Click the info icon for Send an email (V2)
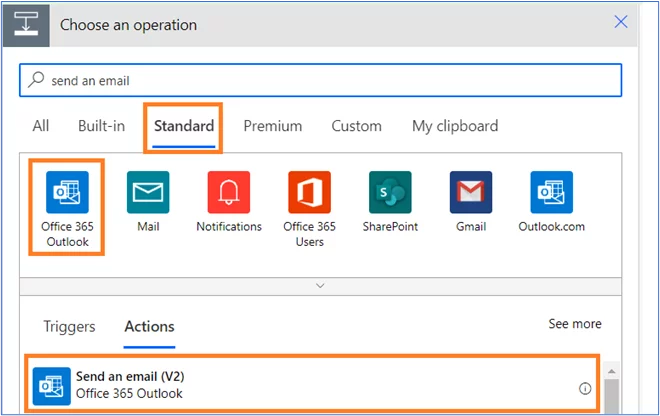 [585, 389]
